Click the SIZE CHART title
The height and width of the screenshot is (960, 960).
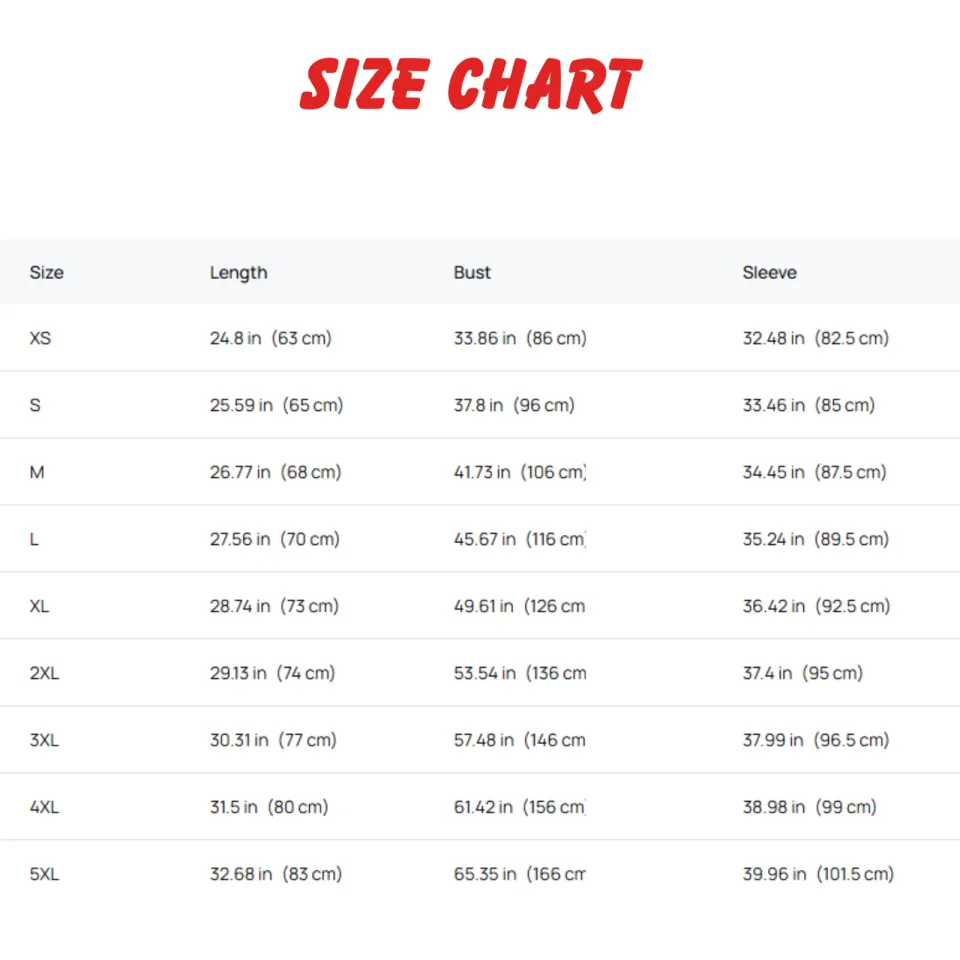click(x=470, y=85)
